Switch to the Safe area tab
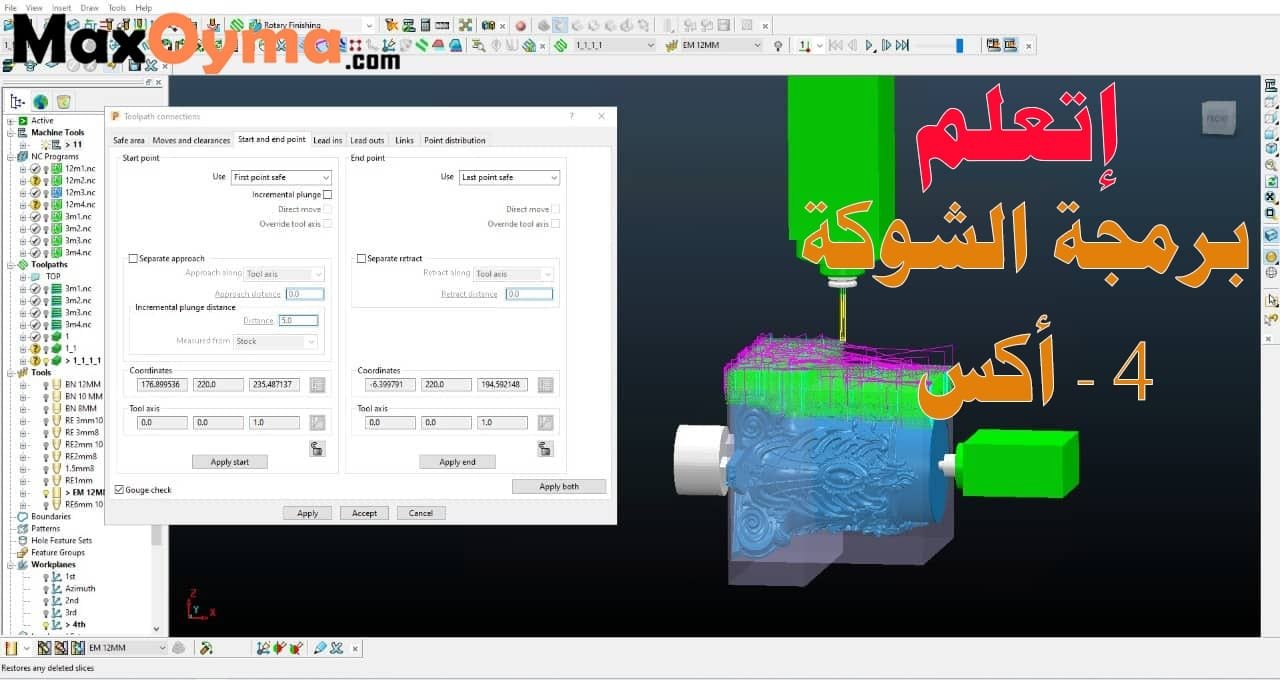1280x680 pixels. pyautogui.click(x=128, y=140)
